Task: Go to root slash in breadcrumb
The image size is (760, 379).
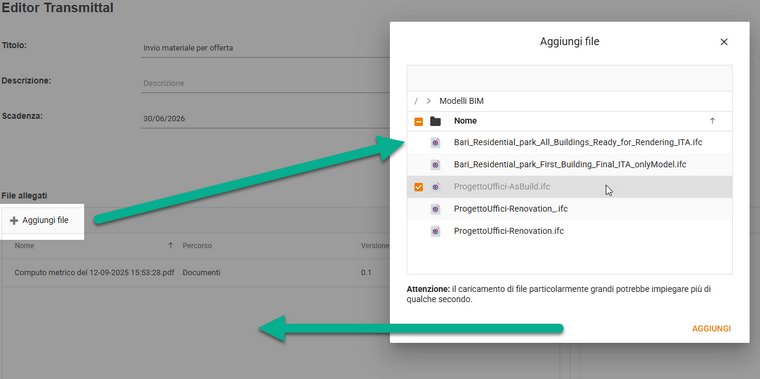Action: 416,101
